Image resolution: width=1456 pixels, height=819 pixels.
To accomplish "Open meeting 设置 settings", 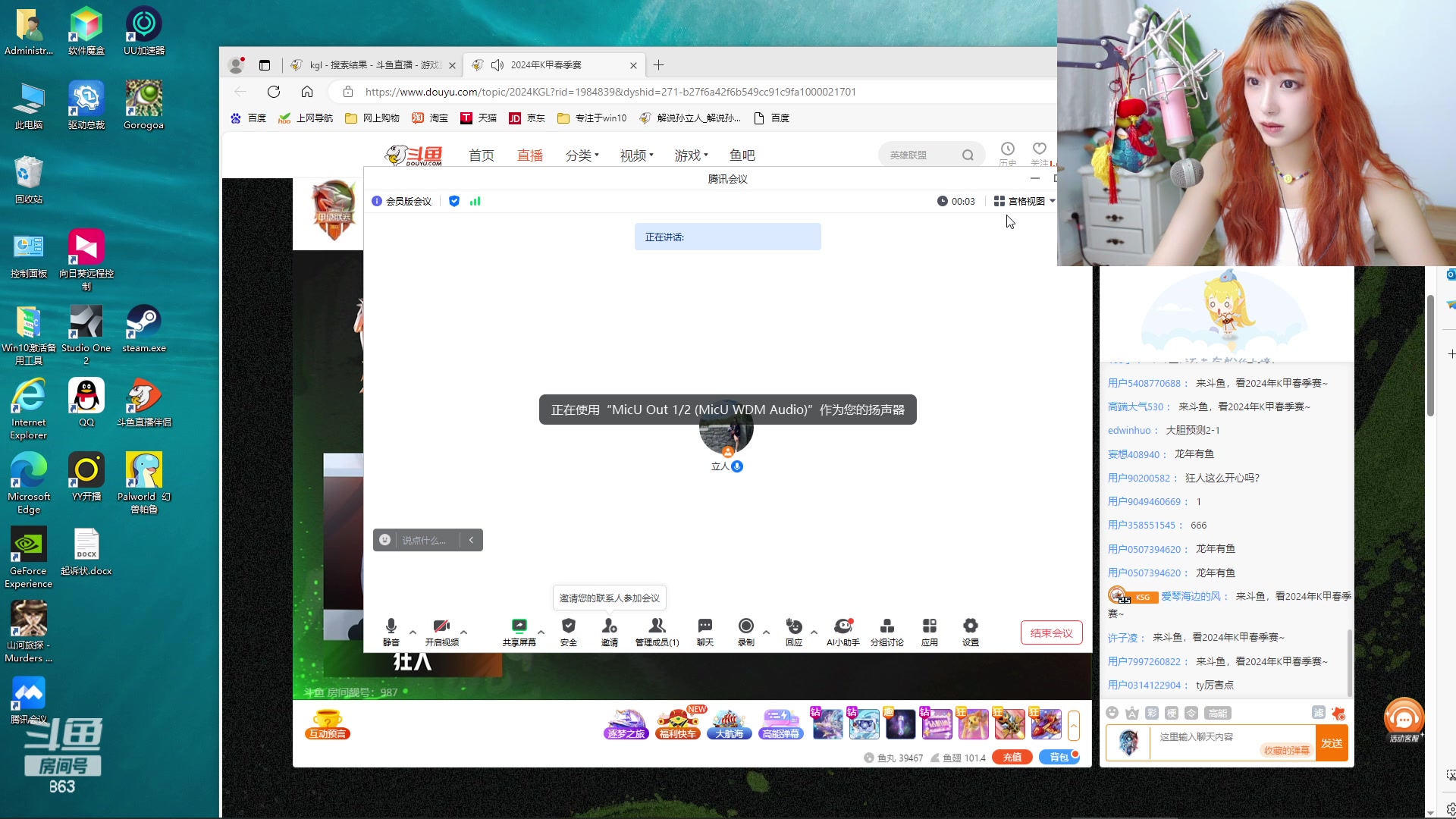I will (971, 632).
